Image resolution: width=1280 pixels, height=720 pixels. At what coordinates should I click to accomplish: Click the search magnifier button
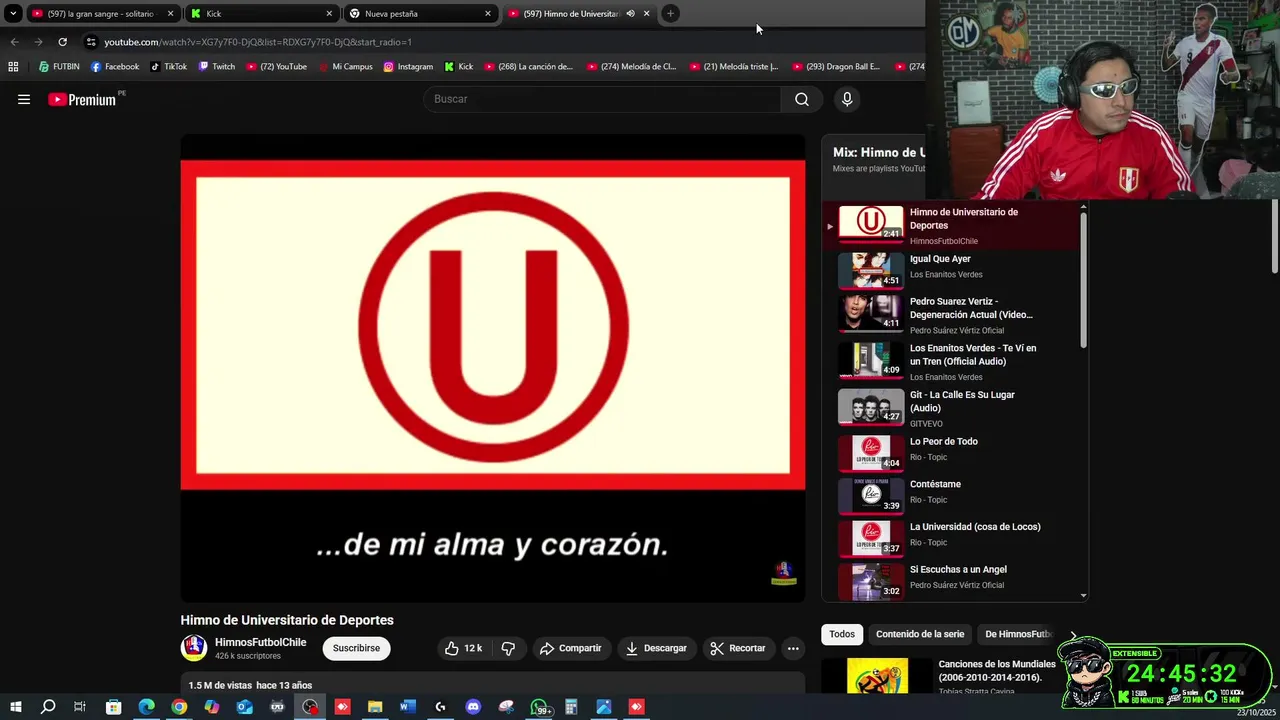point(802,99)
